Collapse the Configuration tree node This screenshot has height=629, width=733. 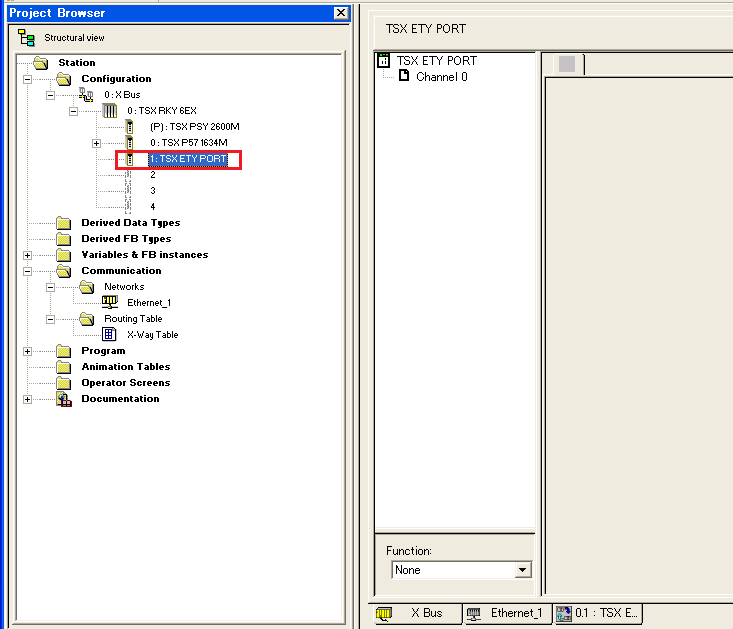pyautogui.click(x=27, y=79)
